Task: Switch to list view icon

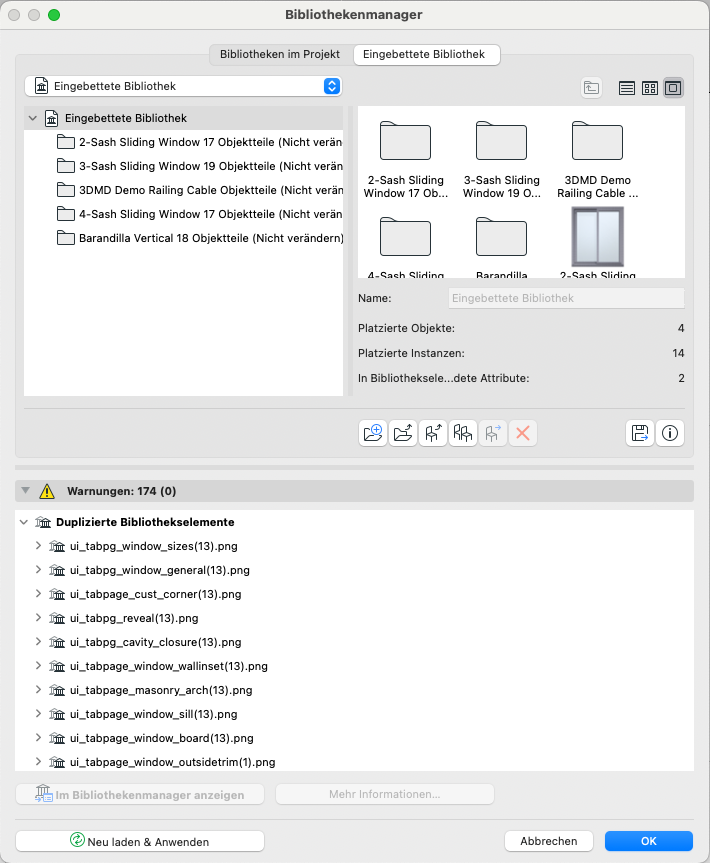Action: pos(626,88)
